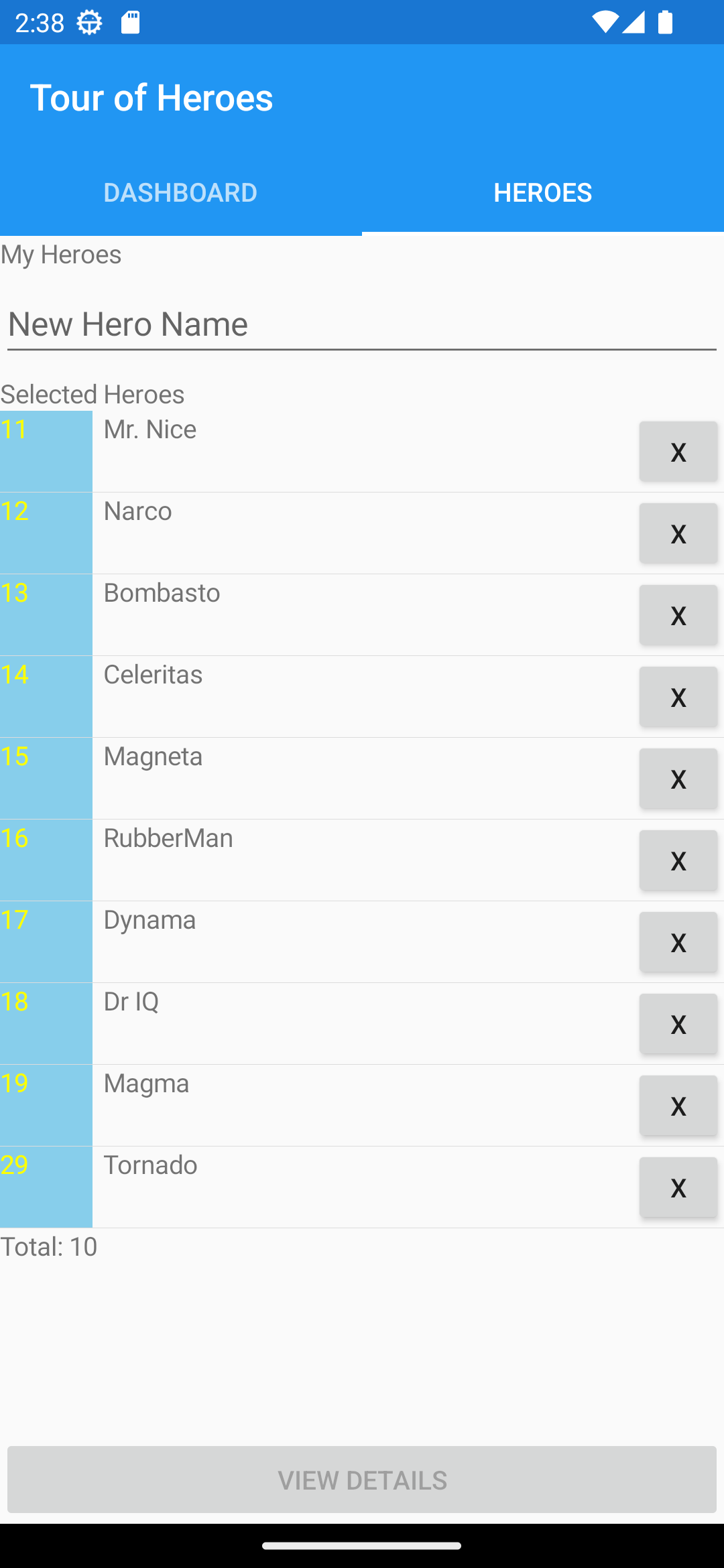724x1568 pixels.
Task: Remove Dynama via its X button
Action: [x=678, y=942]
